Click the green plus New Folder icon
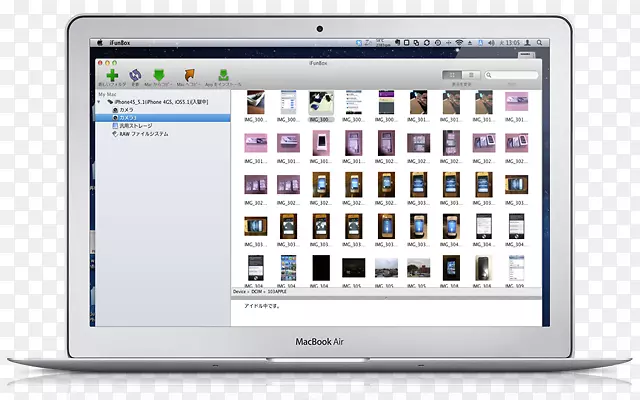 click(113, 75)
